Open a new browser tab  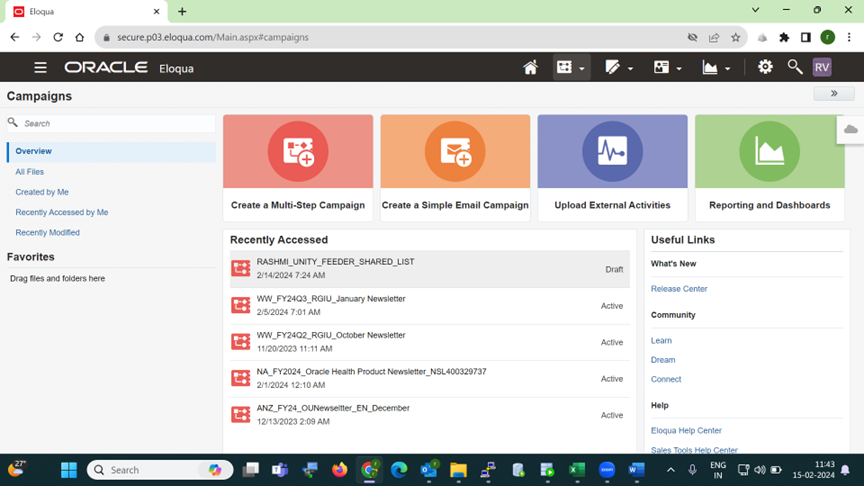(182, 11)
